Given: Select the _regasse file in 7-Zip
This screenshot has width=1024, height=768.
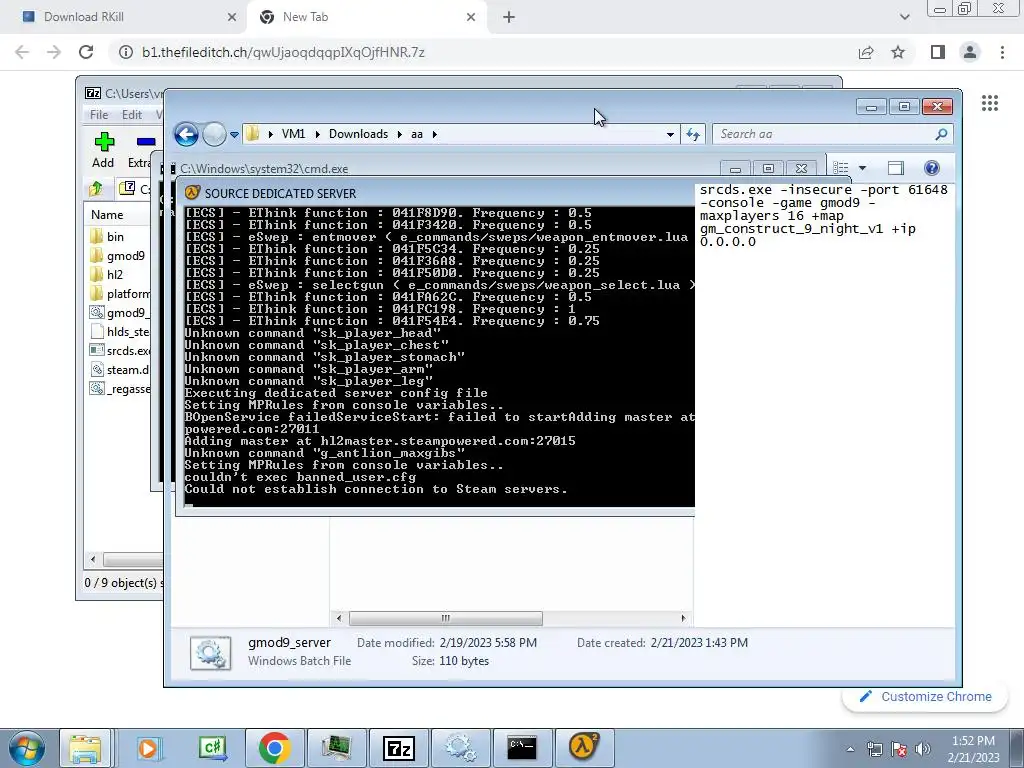Looking at the screenshot, I should (120, 389).
